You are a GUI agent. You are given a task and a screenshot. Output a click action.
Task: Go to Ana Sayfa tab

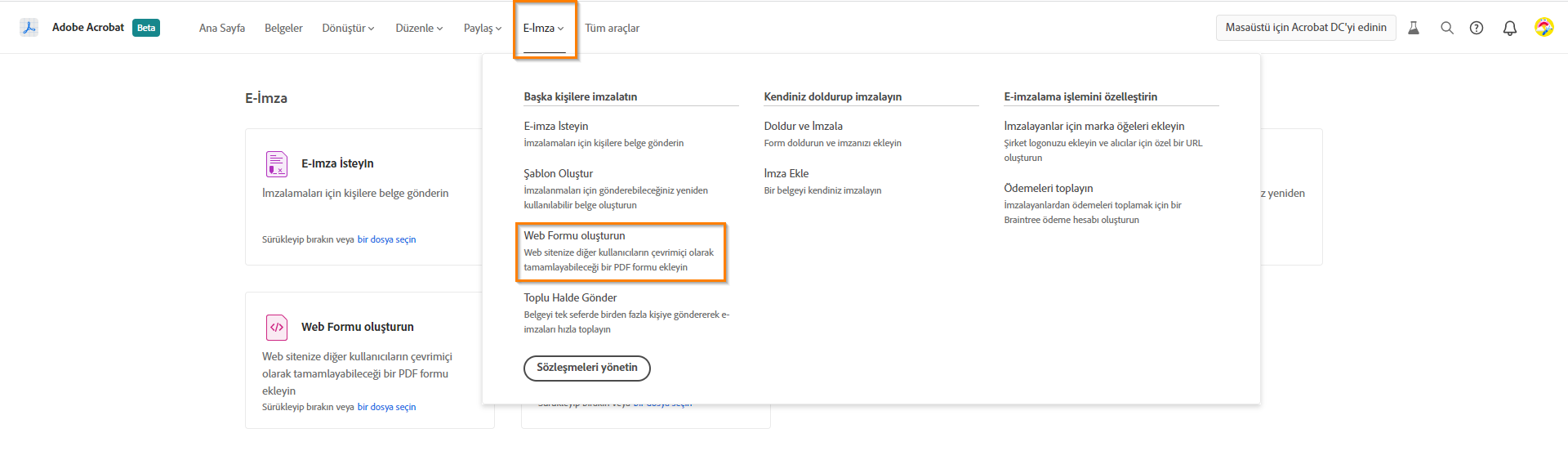[x=222, y=28]
